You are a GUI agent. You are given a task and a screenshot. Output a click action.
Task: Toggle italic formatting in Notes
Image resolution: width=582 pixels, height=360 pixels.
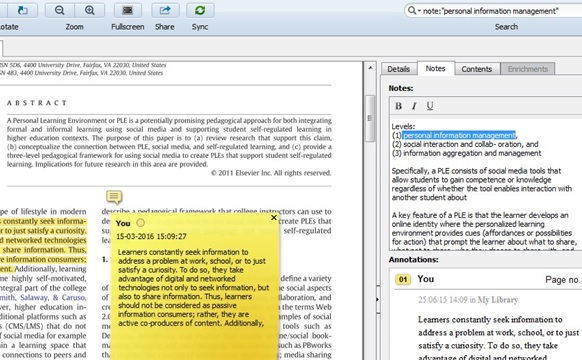tap(414, 106)
